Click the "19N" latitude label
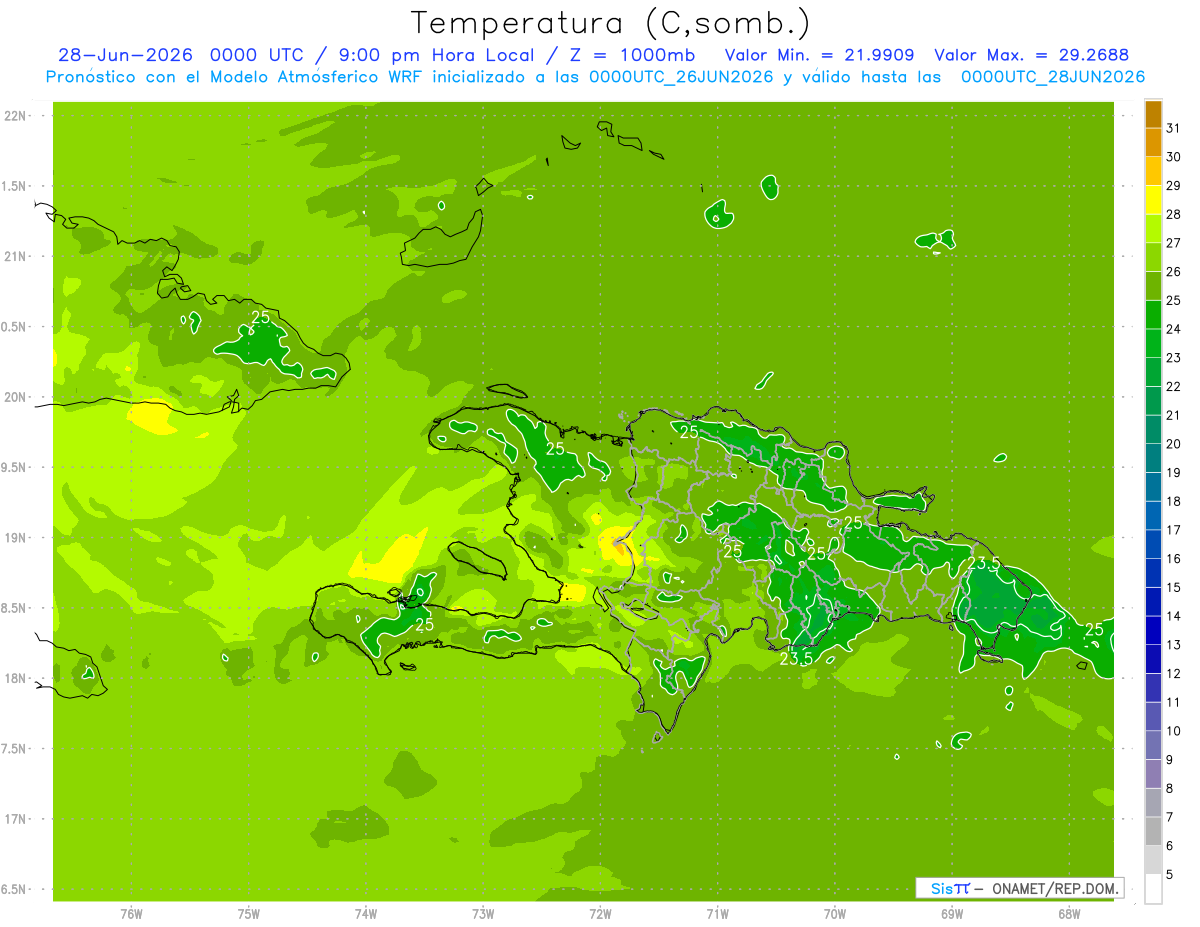This screenshot has width=1200, height=927. point(16,538)
